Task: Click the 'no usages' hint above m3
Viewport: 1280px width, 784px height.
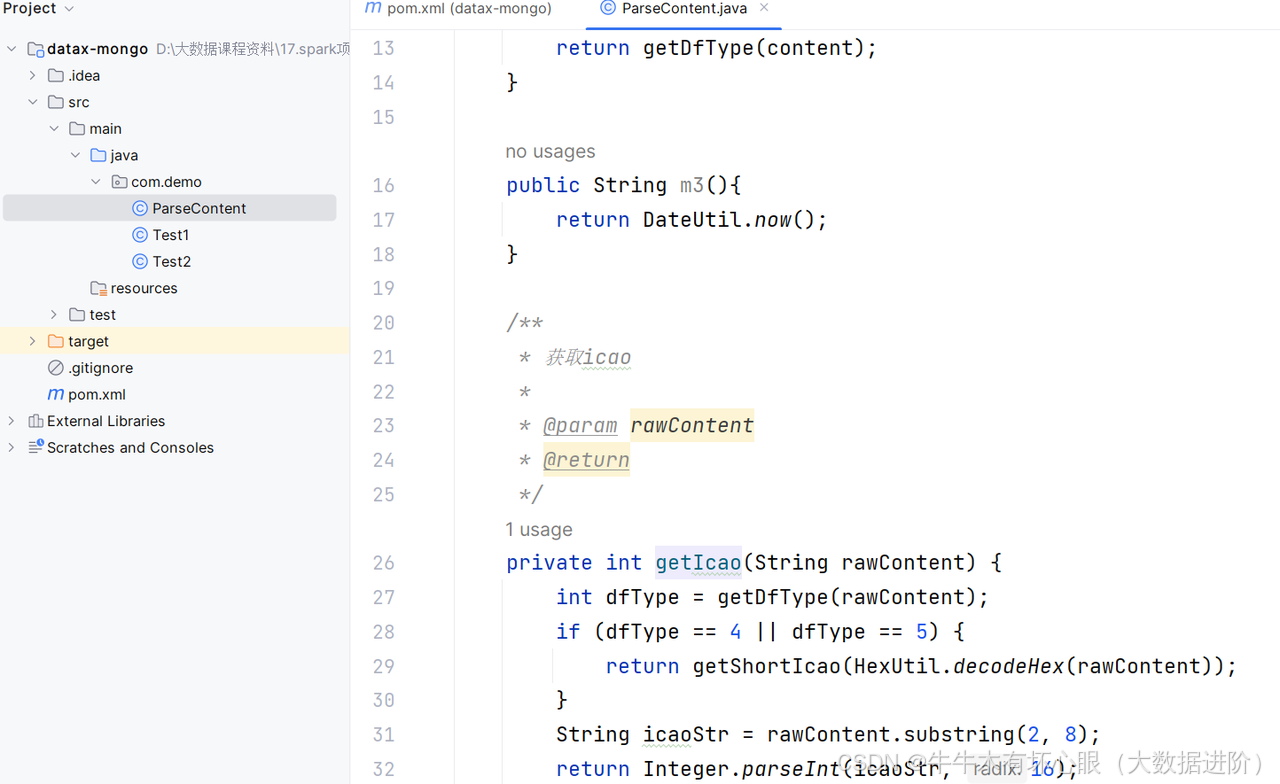Action: (550, 152)
